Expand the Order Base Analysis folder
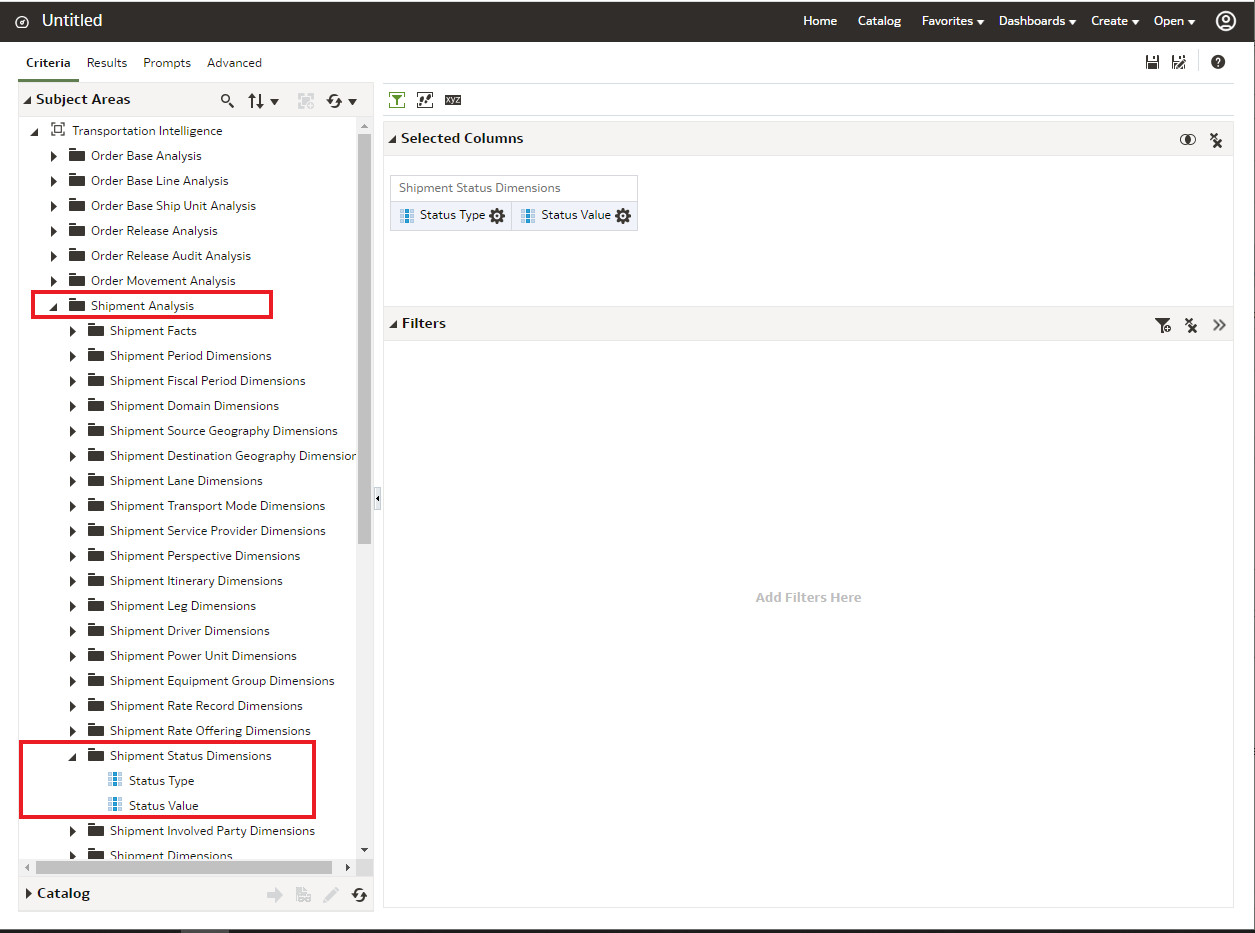1255x933 pixels. [54, 156]
